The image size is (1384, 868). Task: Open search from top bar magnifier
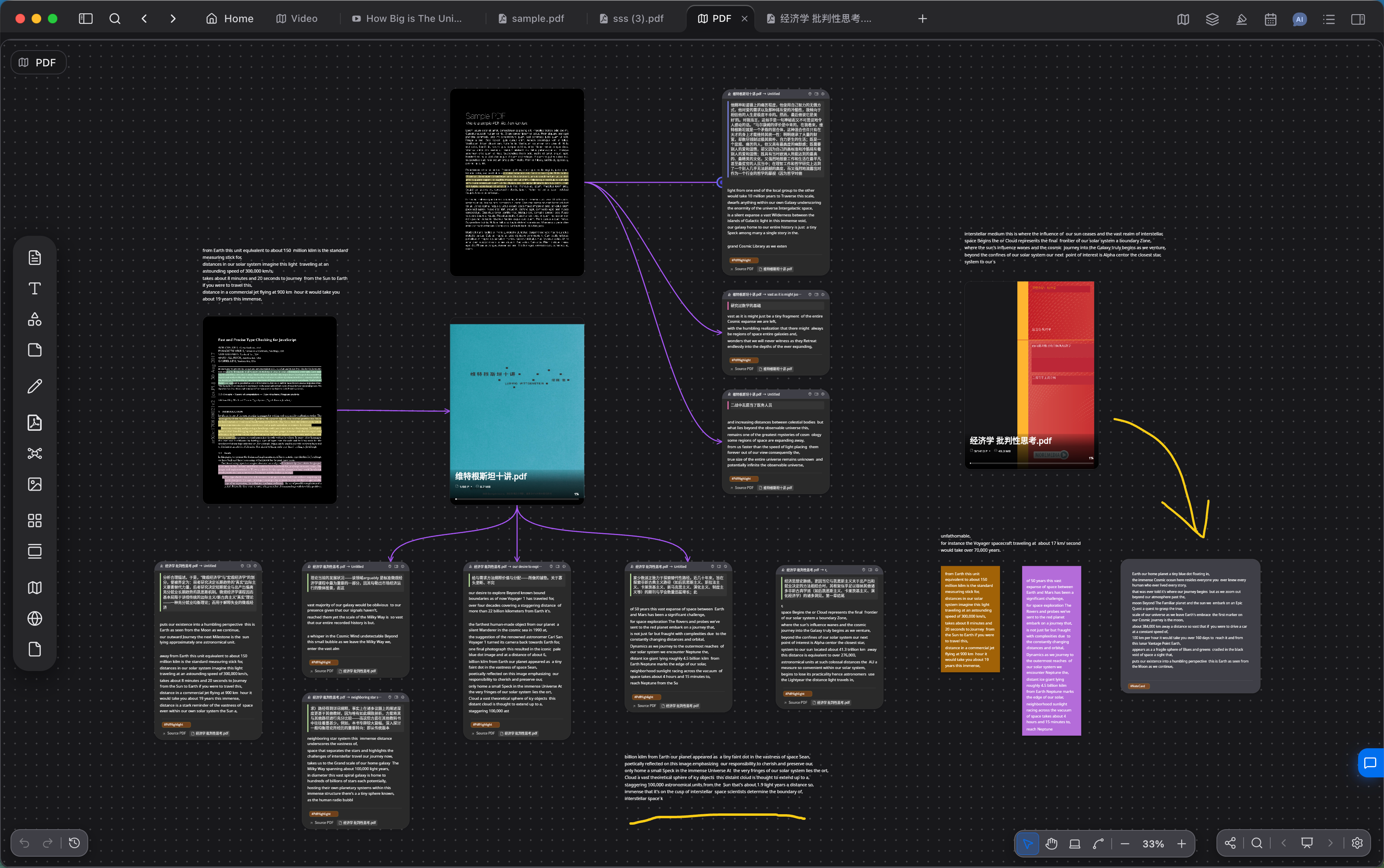click(x=115, y=18)
